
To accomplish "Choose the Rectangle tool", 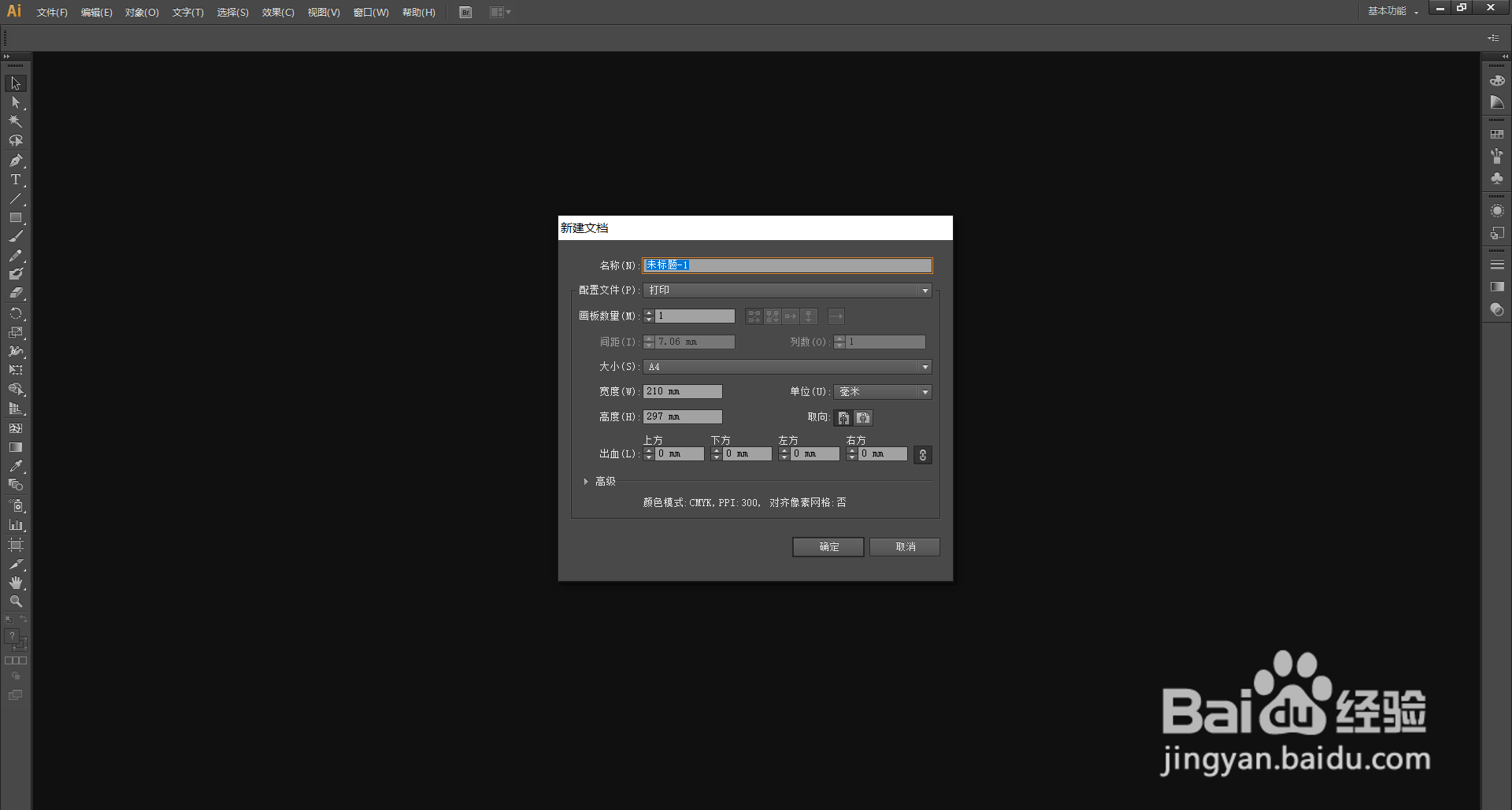I will pyautogui.click(x=15, y=218).
